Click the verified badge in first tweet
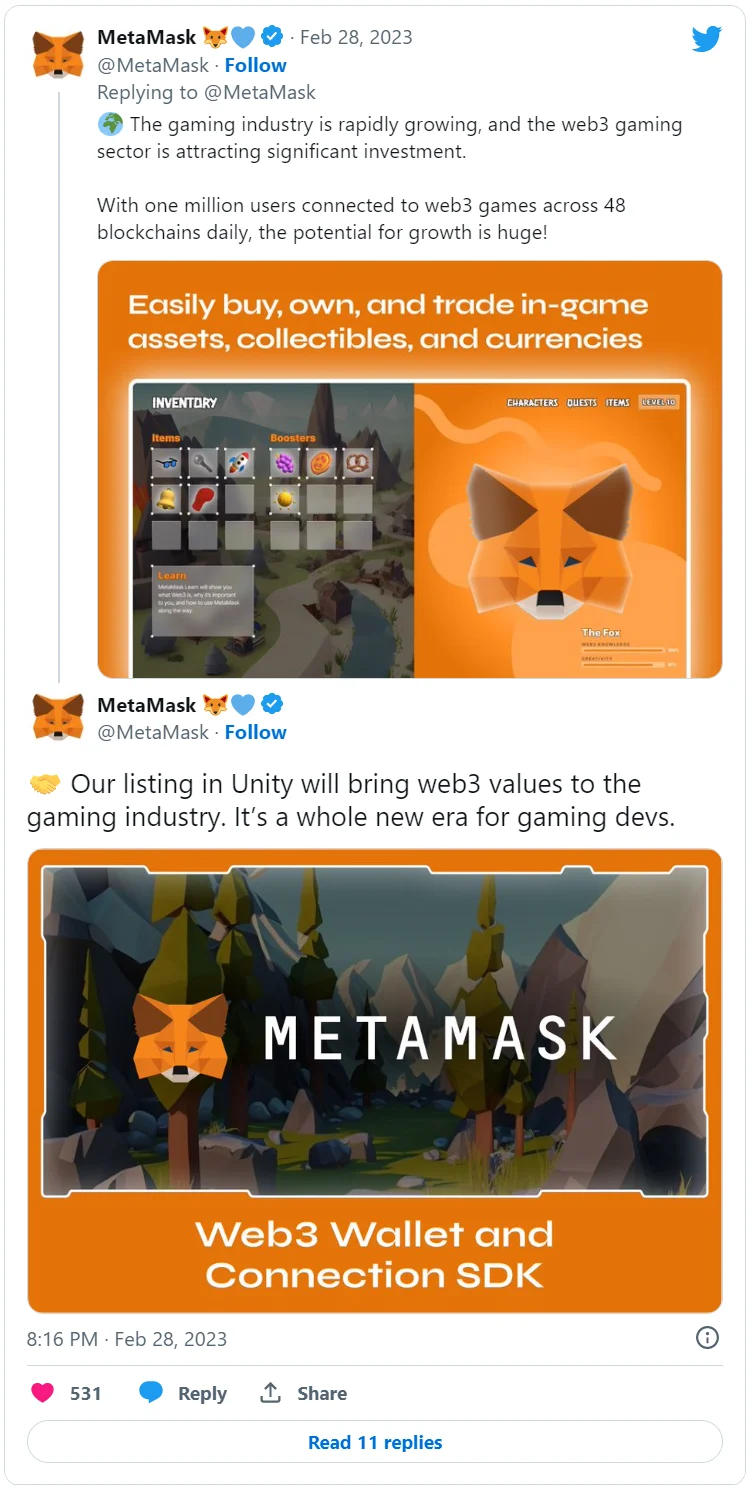Viewport: 752px width, 1490px height. [271, 37]
